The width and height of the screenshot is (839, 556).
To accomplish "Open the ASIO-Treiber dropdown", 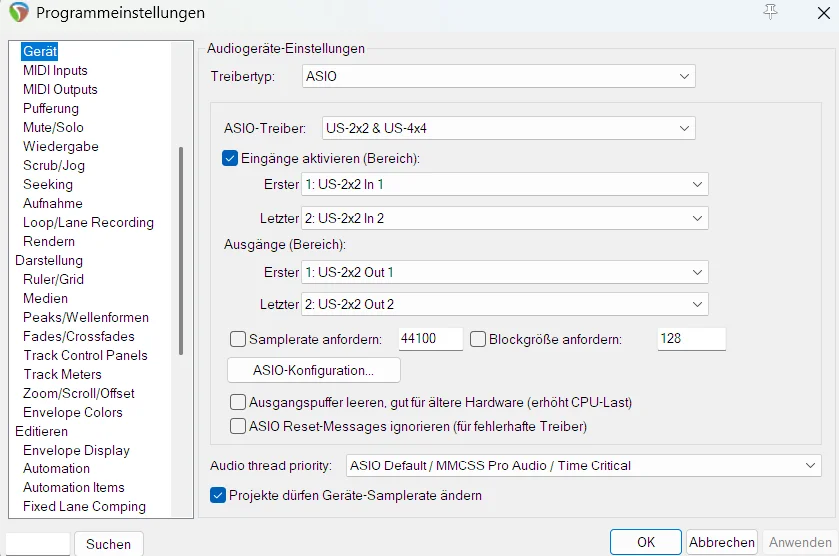I will (508, 128).
